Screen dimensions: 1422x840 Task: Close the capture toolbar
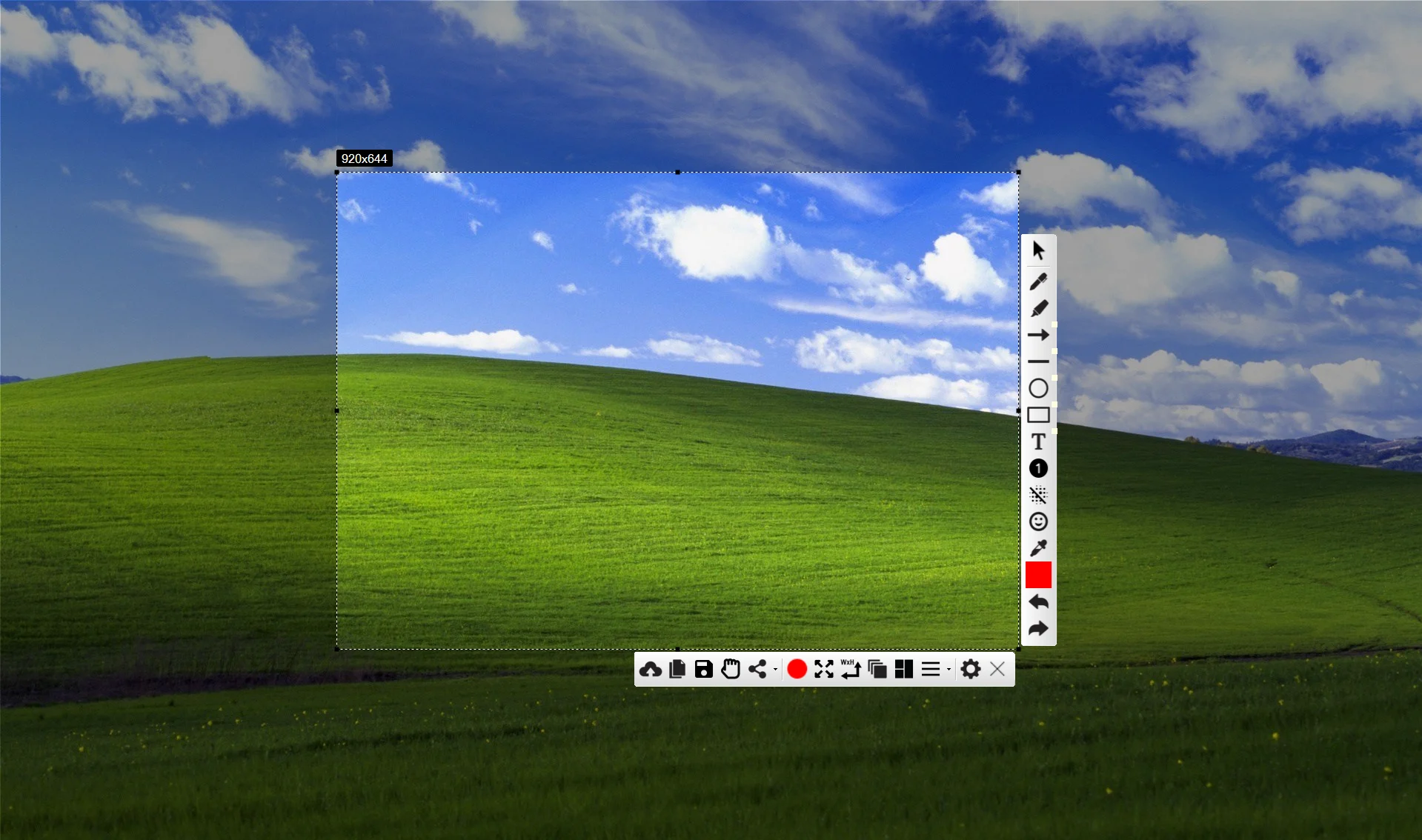[x=997, y=670]
